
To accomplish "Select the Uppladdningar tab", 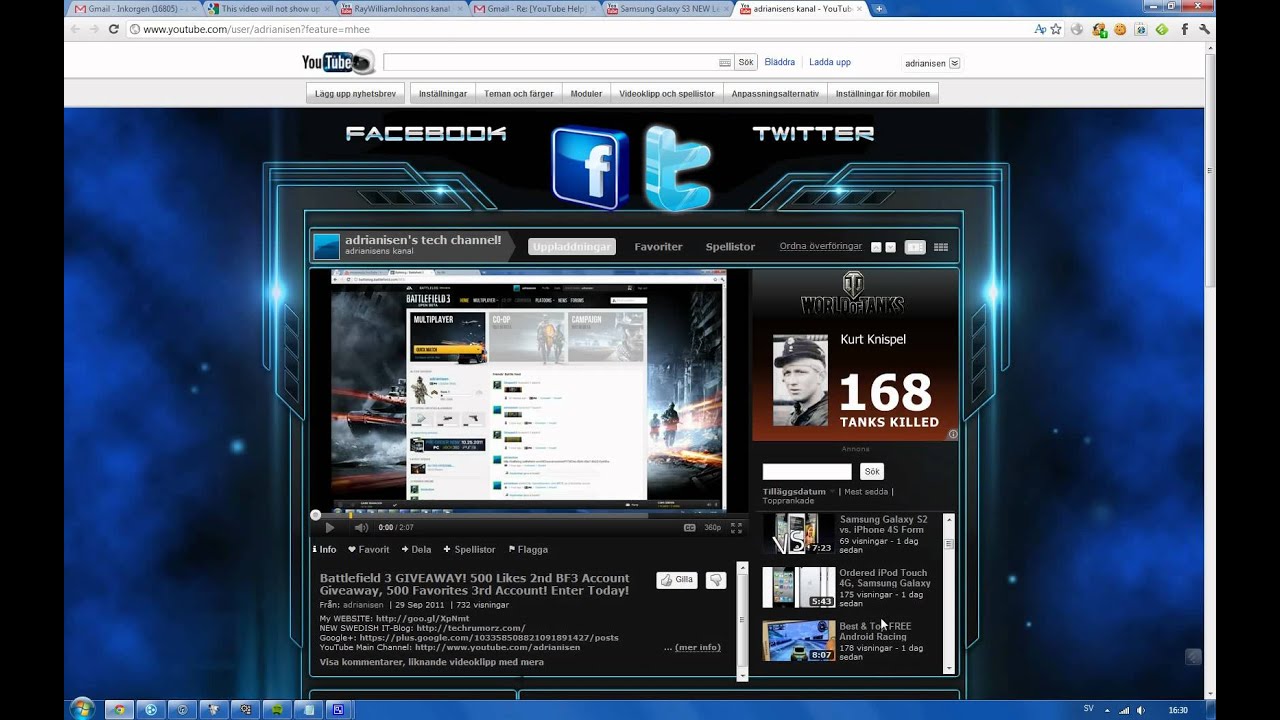I will click(572, 246).
